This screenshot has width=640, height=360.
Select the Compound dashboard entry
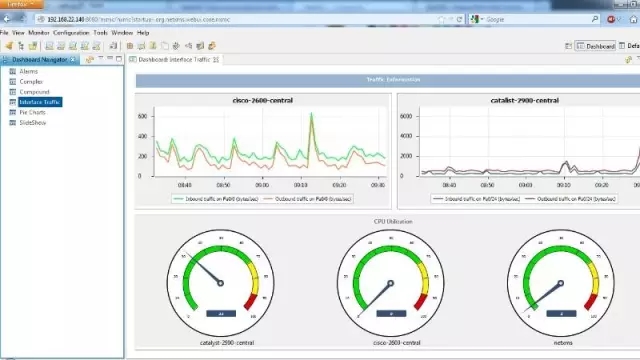coord(34,92)
